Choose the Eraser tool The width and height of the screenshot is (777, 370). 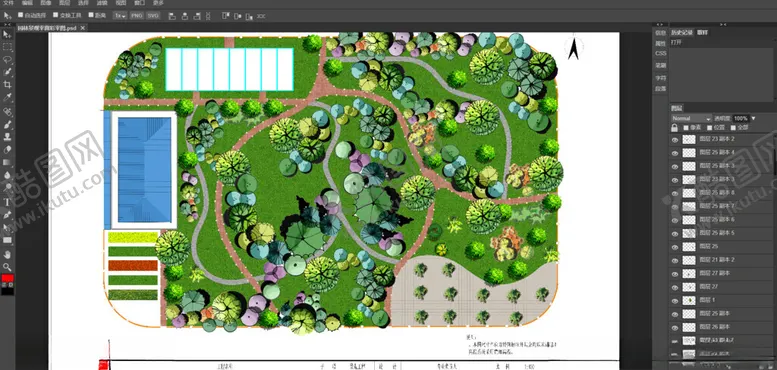pos(7,150)
